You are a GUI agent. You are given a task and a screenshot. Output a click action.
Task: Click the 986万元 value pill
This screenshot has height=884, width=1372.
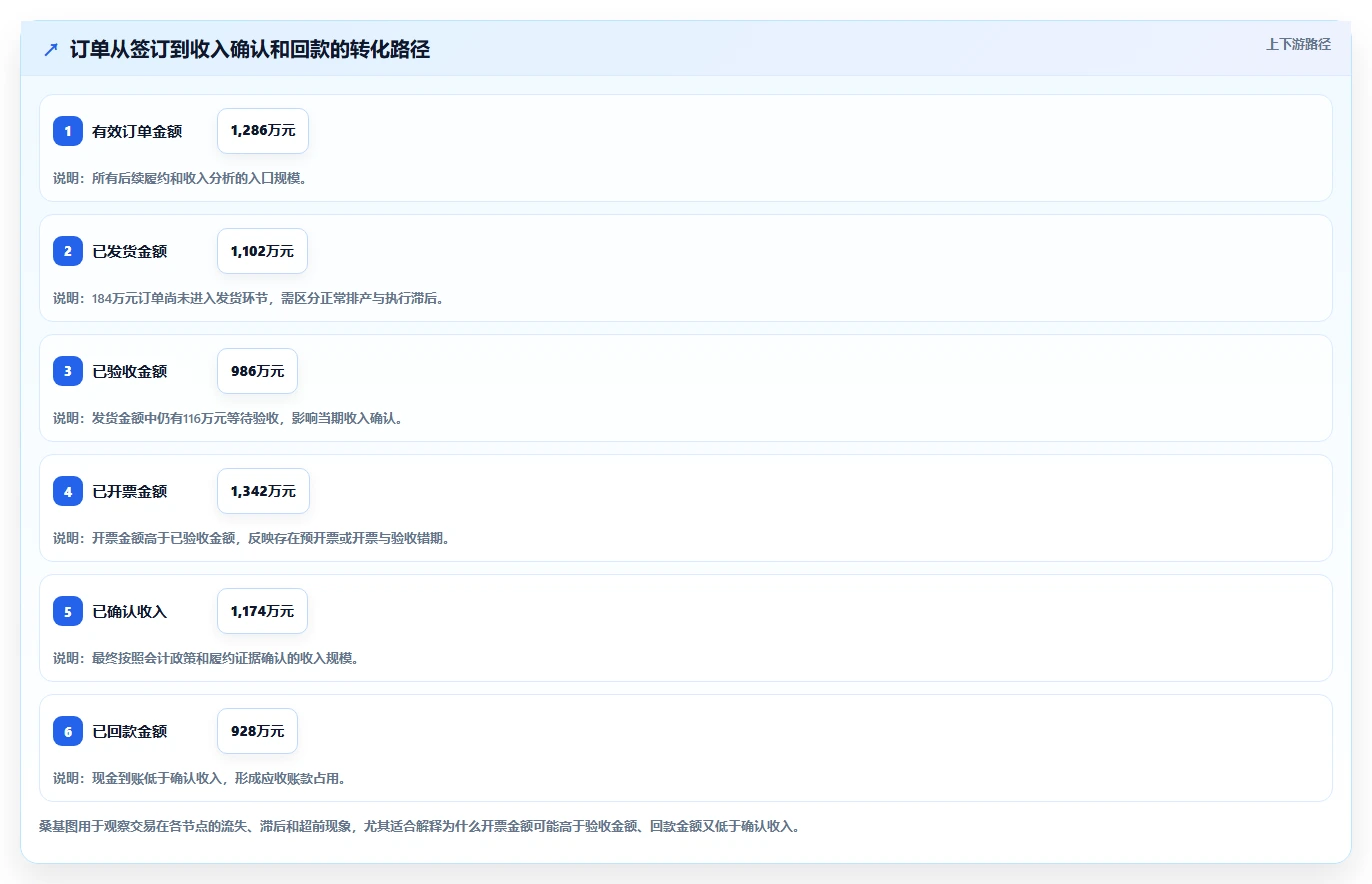257,371
